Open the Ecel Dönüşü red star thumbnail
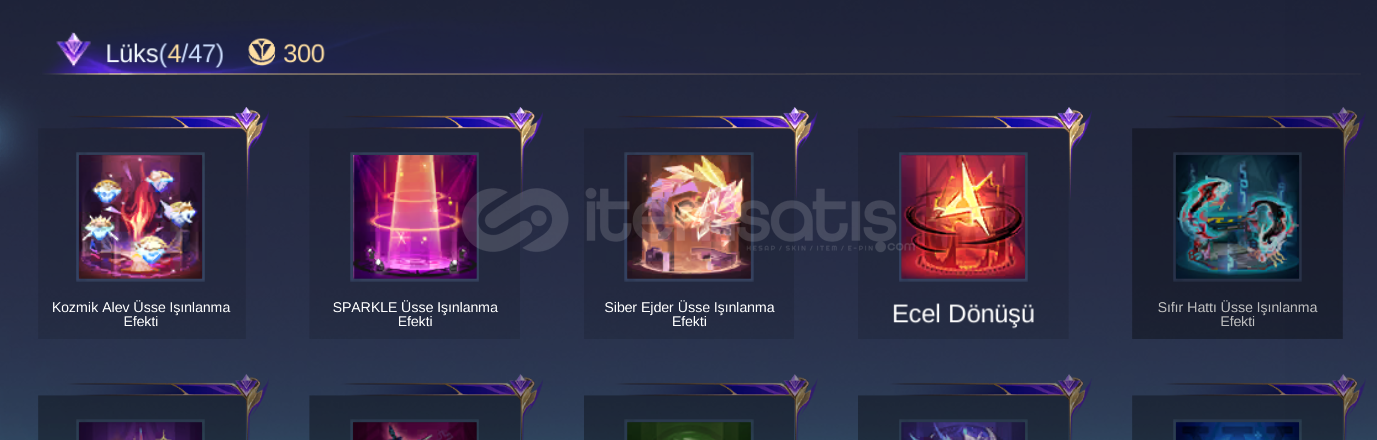Viewport: 1377px width, 440px height. 963,216
